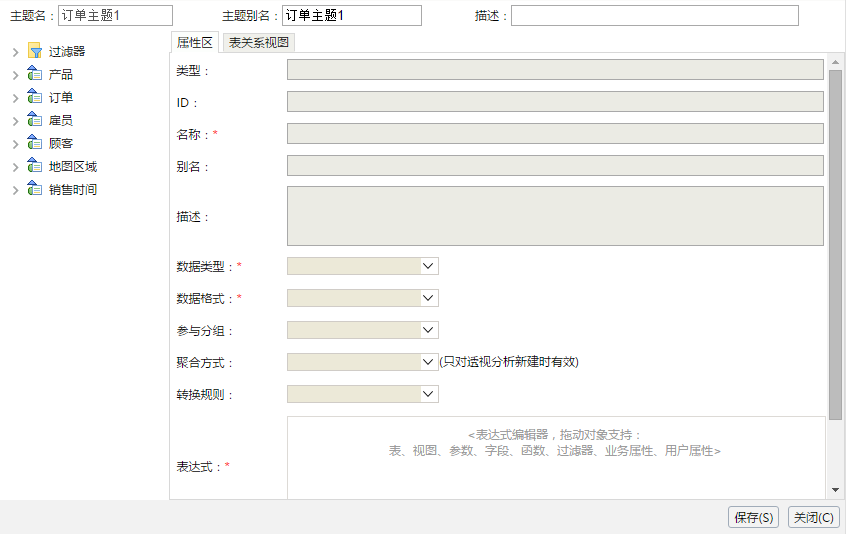The image size is (846, 534).
Task: Click the 订单 table icon
Action: pos(35,97)
